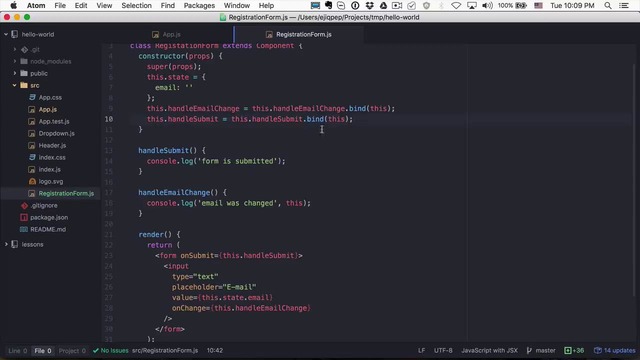This screenshot has height=360, width=640.
Task: Expand the .git folder
Action: (15, 49)
